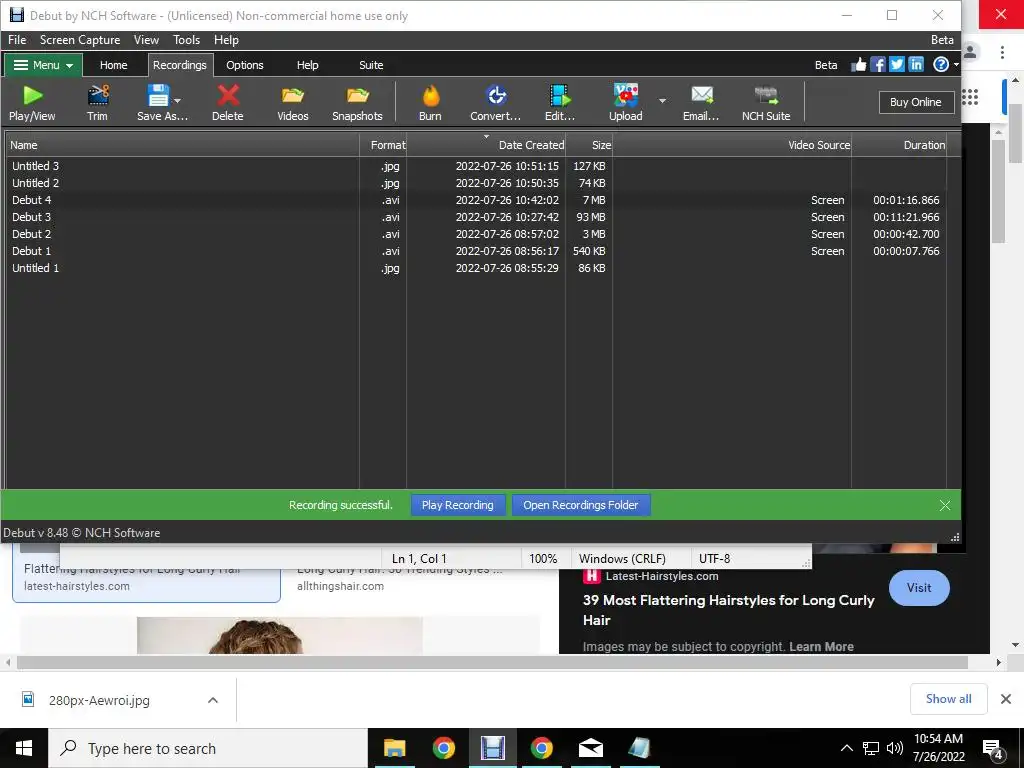Sort by the Size column header
Image resolution: width=1024 pixels, height=768 pixels.
[x=589, y=144]
